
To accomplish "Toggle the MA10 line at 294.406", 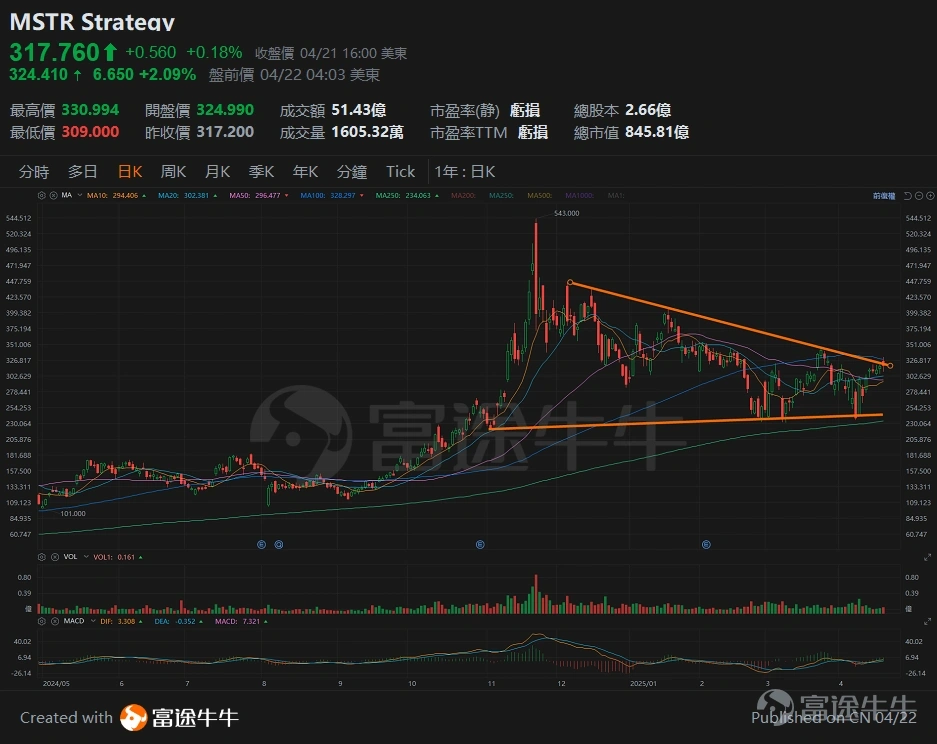I will [117, 195].
